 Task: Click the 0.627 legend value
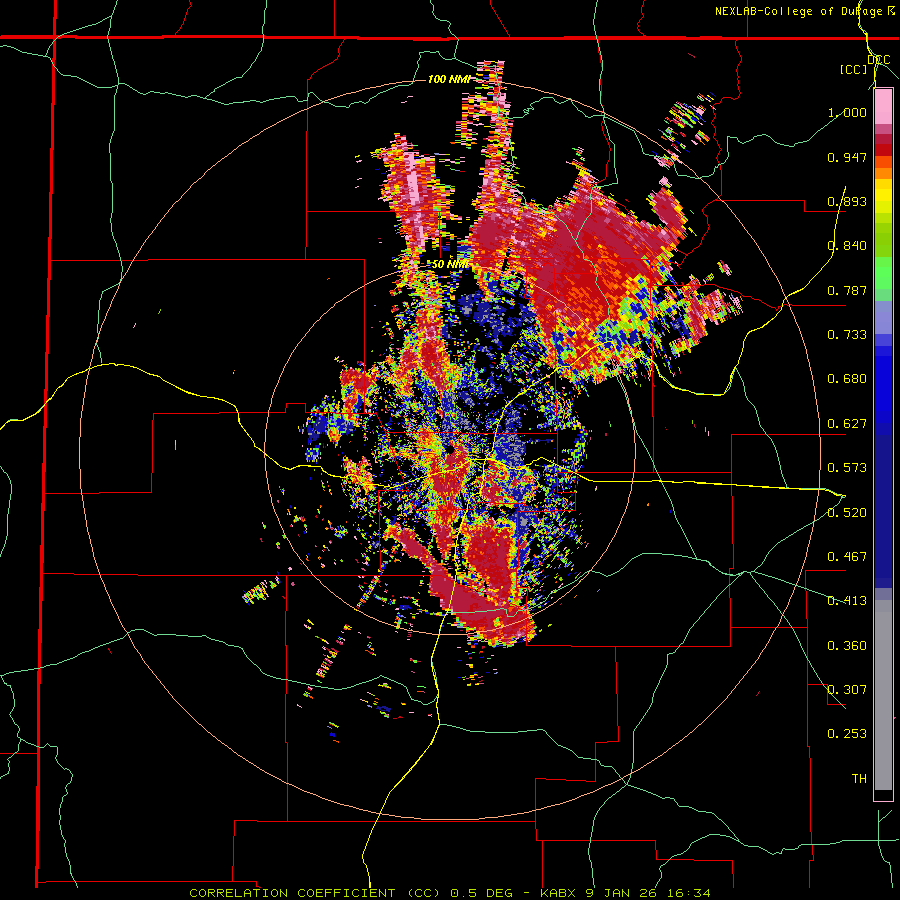tap(847, 424)
